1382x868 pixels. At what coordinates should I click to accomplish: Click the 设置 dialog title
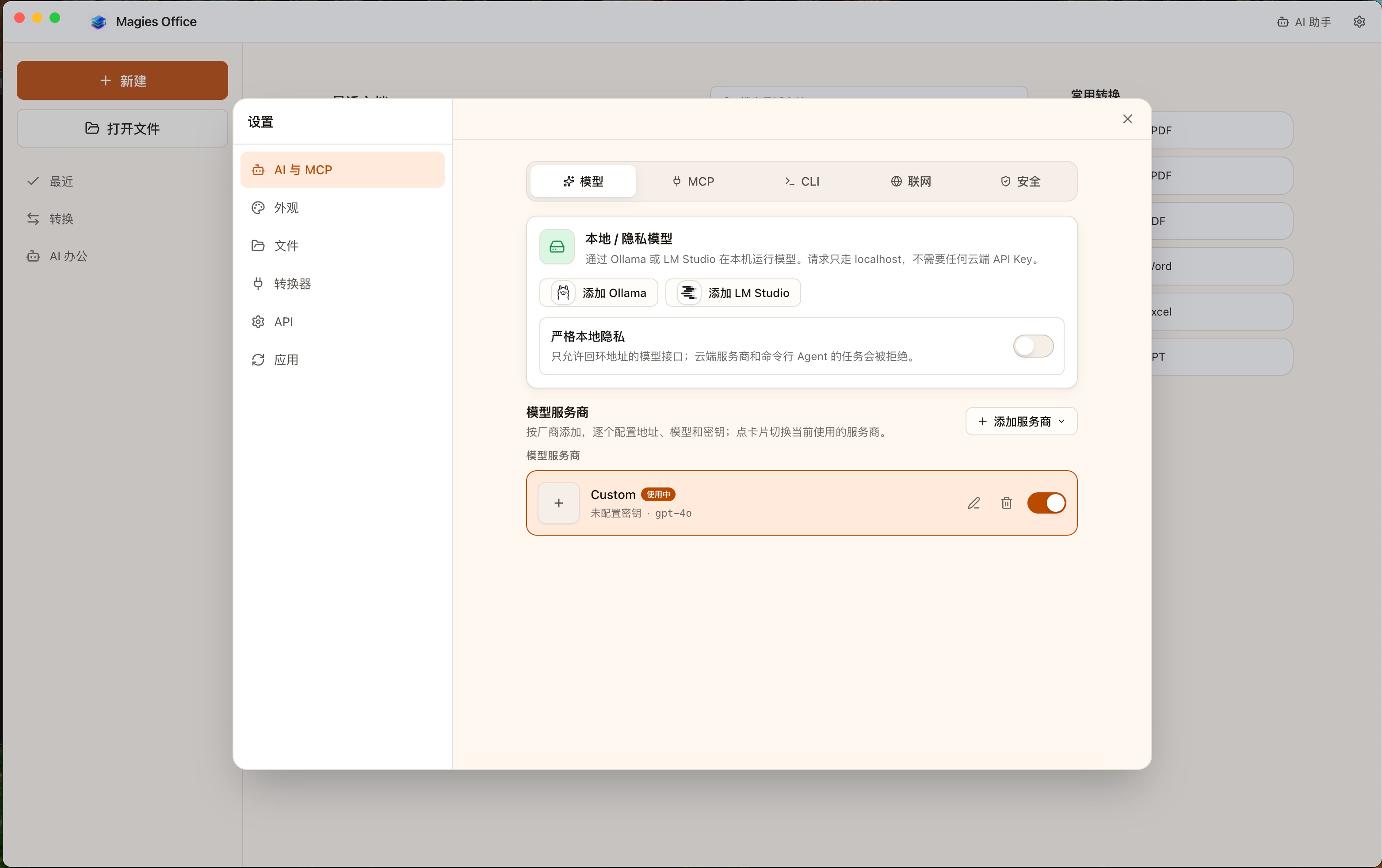coord(260,122)
